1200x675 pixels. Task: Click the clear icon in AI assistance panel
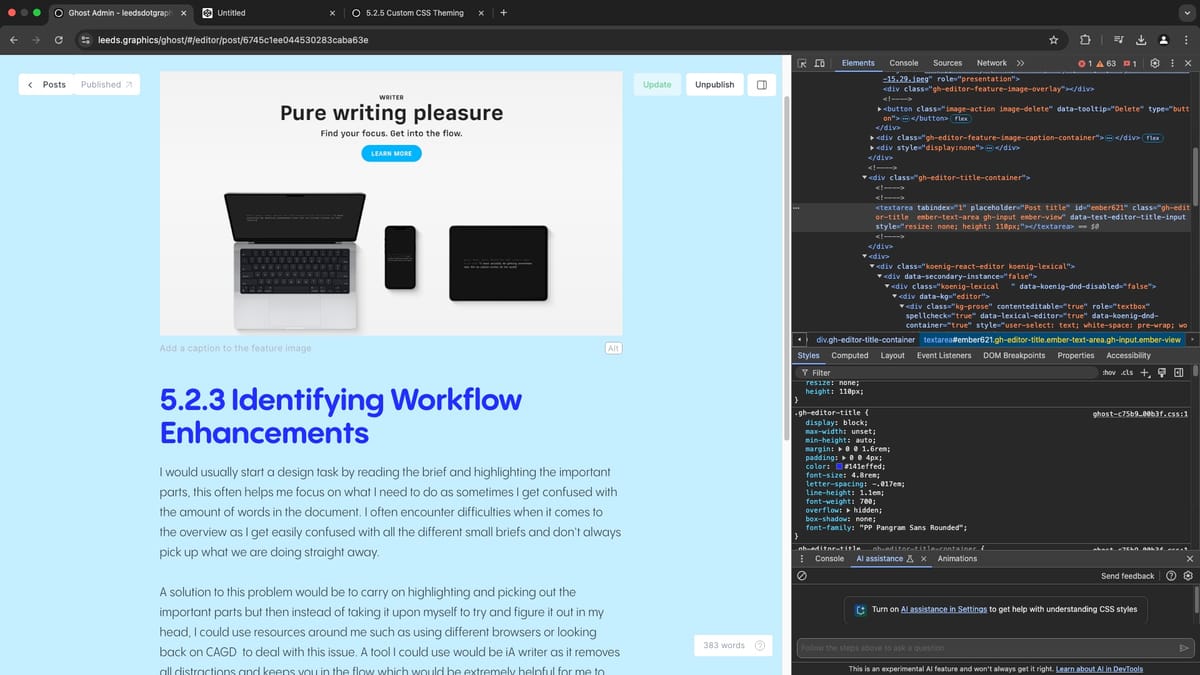802,575
